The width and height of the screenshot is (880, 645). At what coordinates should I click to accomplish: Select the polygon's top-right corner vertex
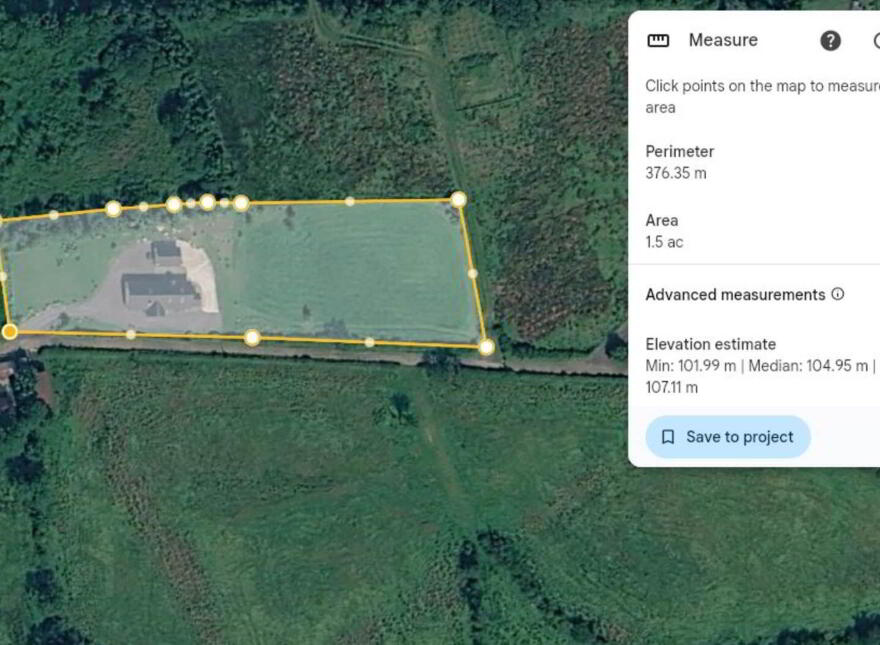click(459, 199)
